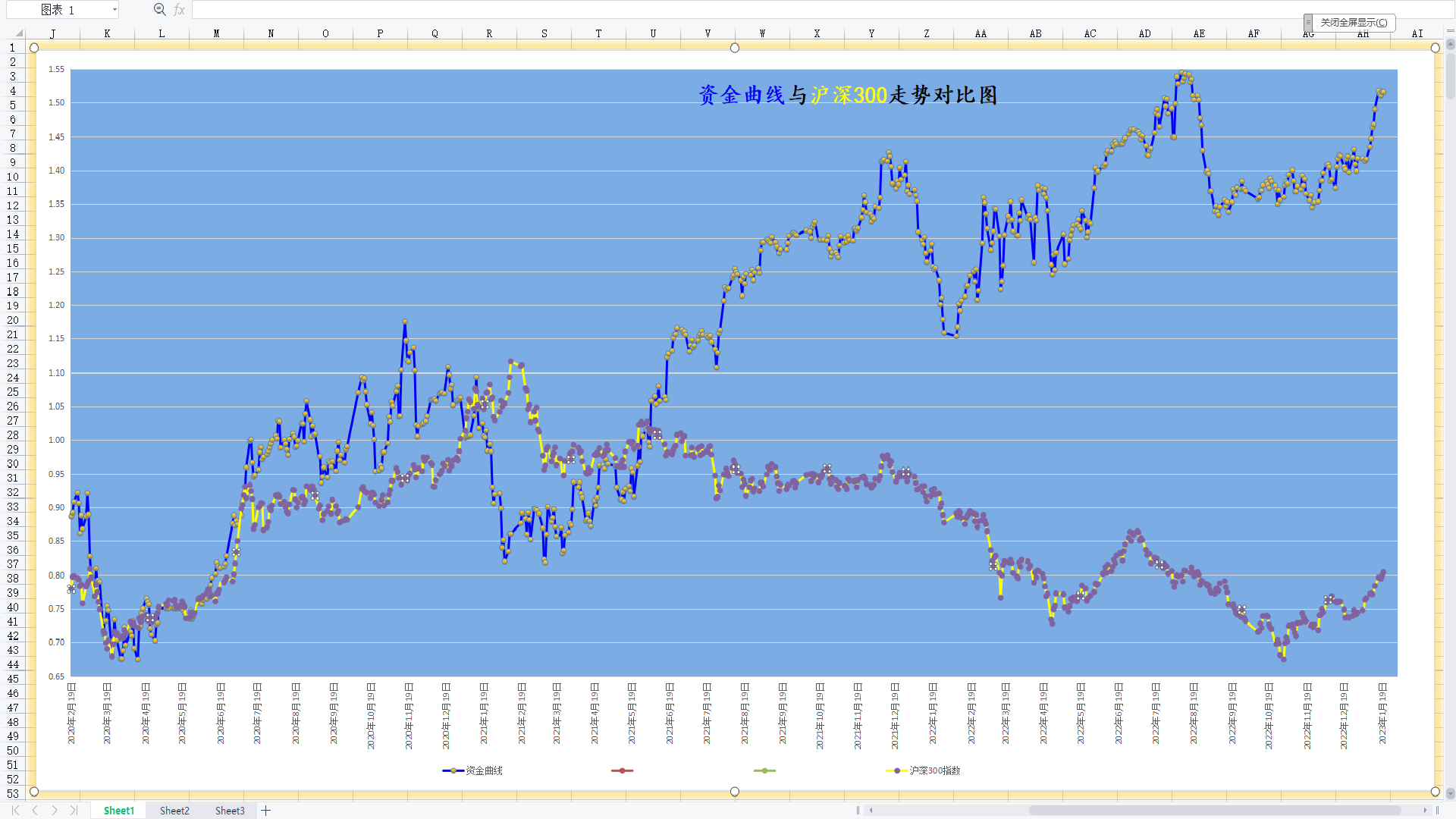Select column header AA

point(981,33)
